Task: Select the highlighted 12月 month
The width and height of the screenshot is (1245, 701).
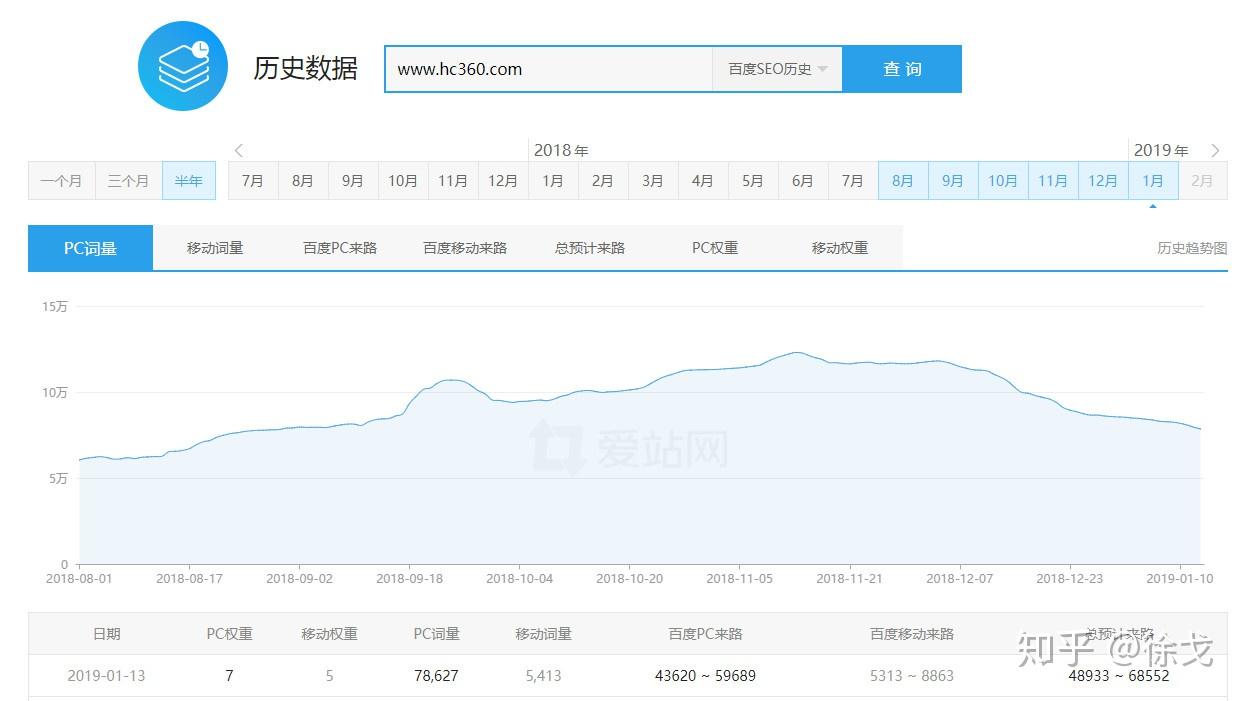Action: [1103, 181]
